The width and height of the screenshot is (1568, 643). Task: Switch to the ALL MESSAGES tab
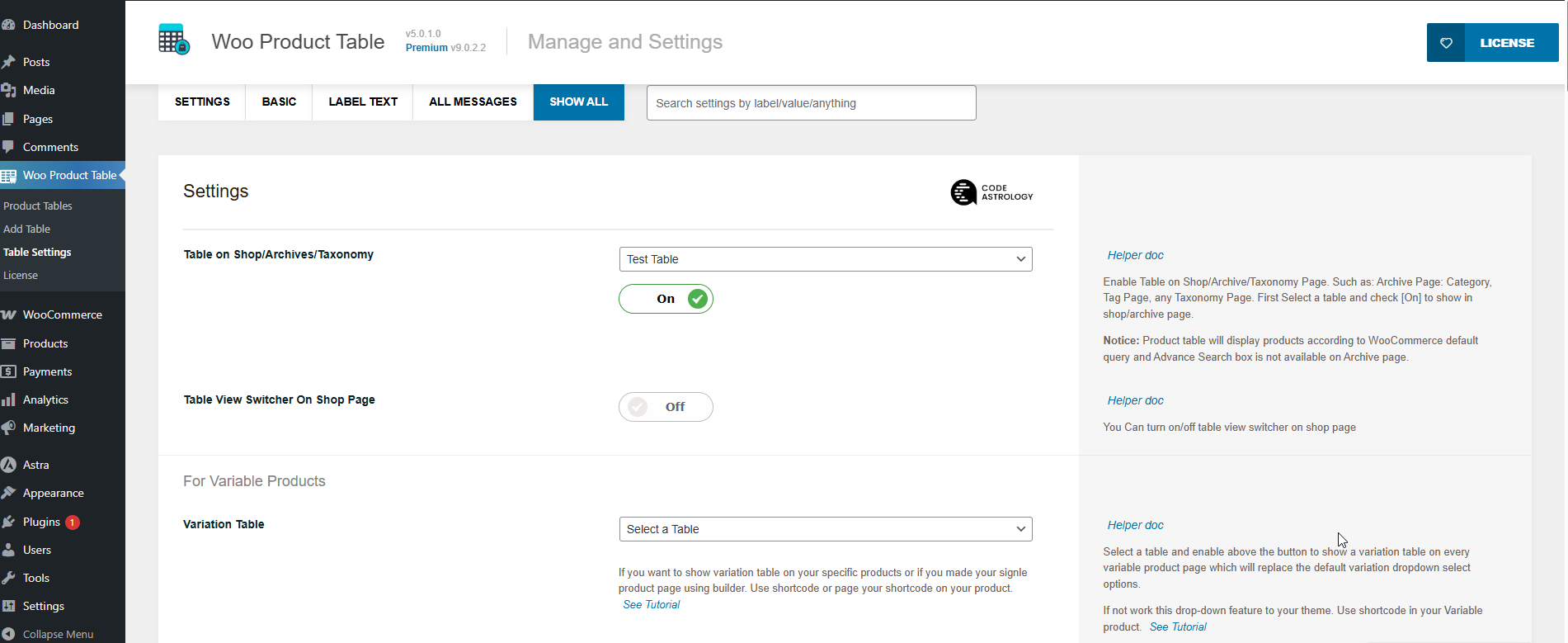click(x=473, y=102)
